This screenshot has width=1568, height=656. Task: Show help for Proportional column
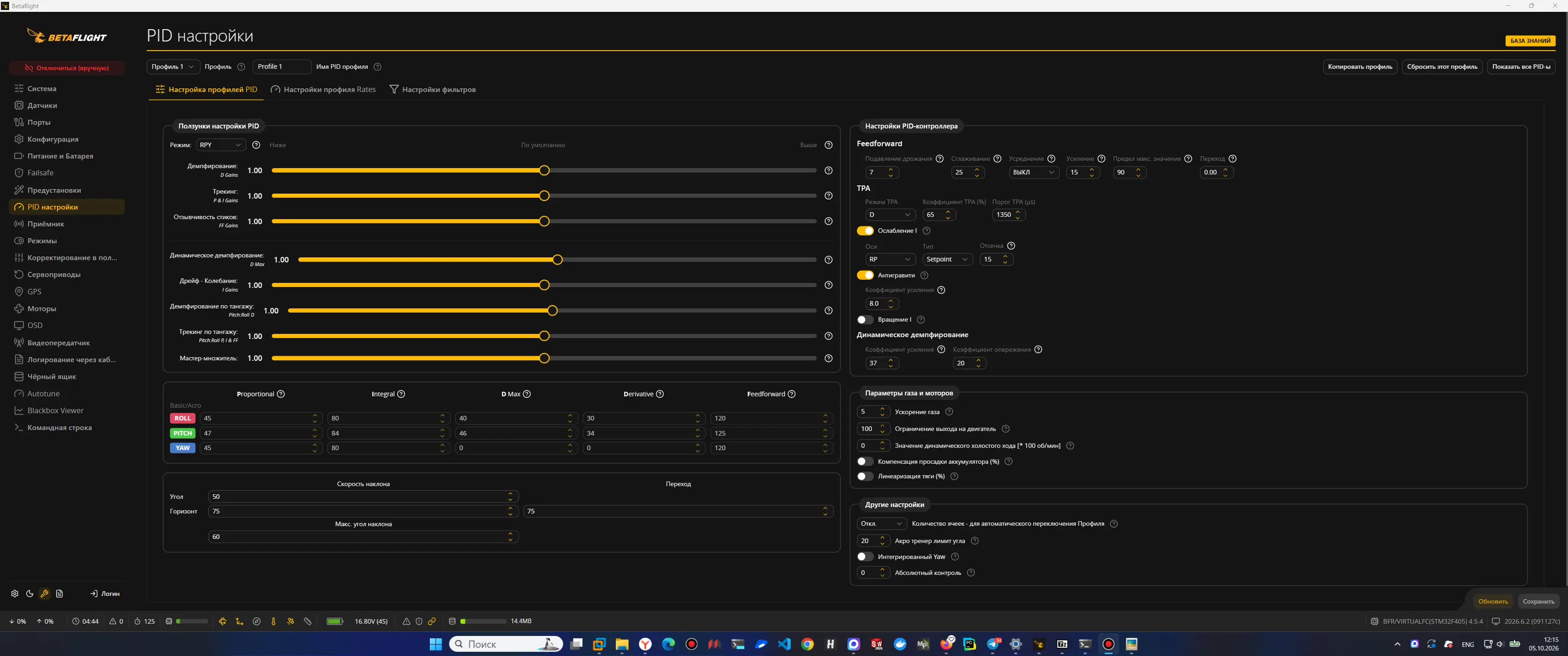(x=281, y=394)
